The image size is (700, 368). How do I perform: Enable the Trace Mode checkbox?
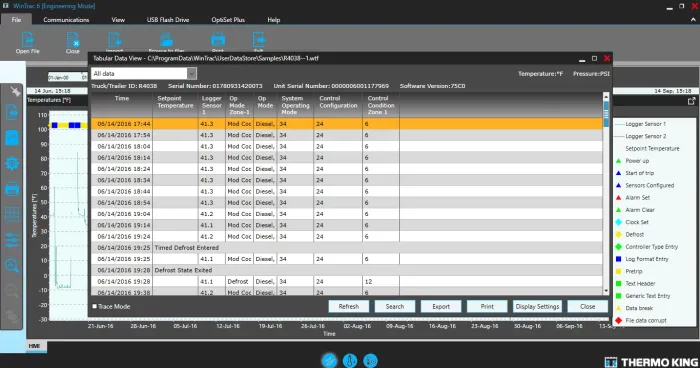[x=95, y=306]
